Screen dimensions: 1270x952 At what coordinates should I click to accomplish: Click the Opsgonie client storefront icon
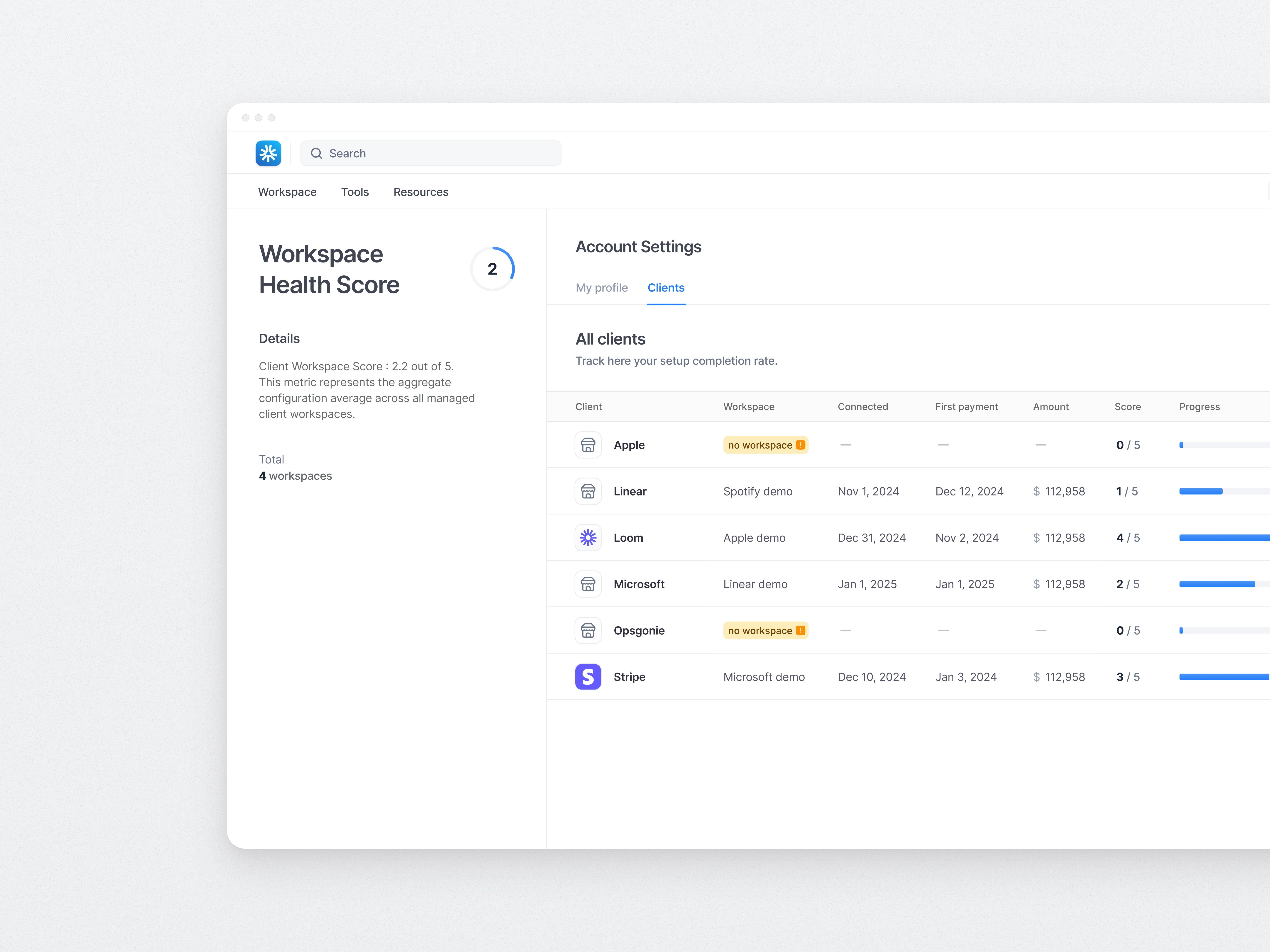pyautogui.click(x=588, y=631)
